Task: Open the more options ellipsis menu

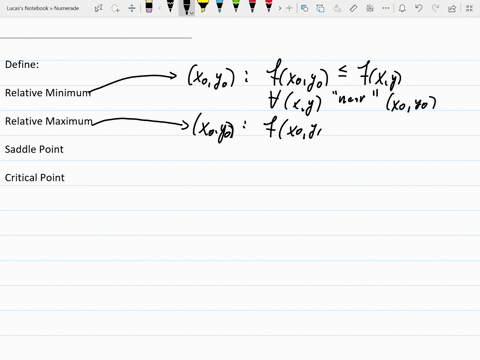Action: pyautogui.click(x=386, y=8)
